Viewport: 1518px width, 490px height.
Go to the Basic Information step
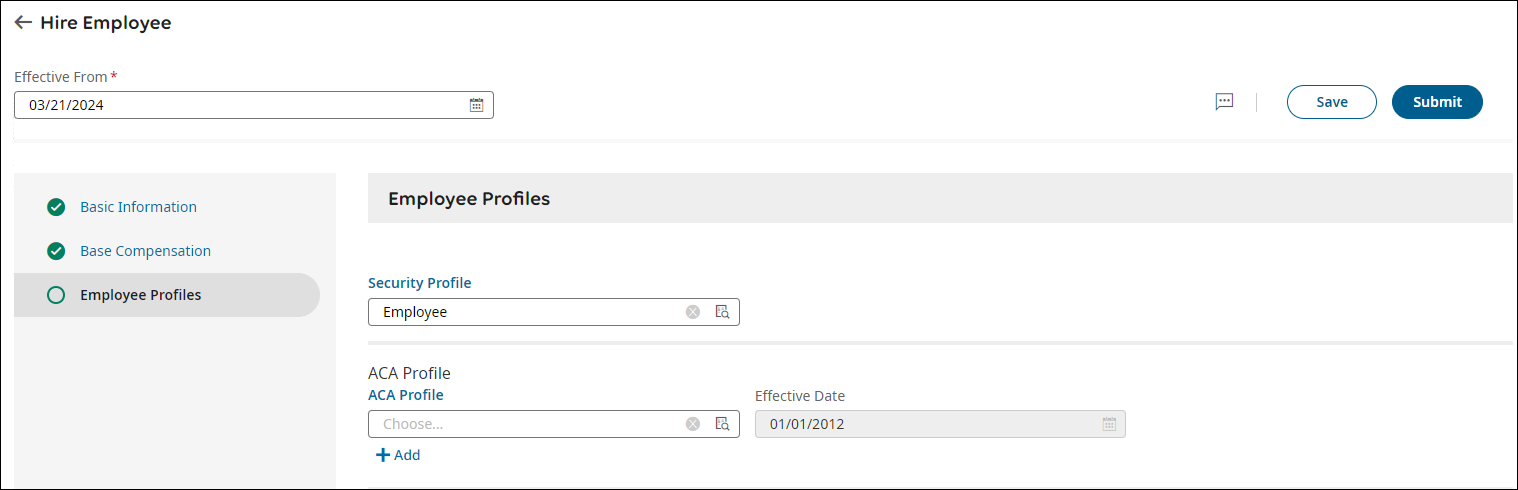pyautogui.click(x=138, y=207)
